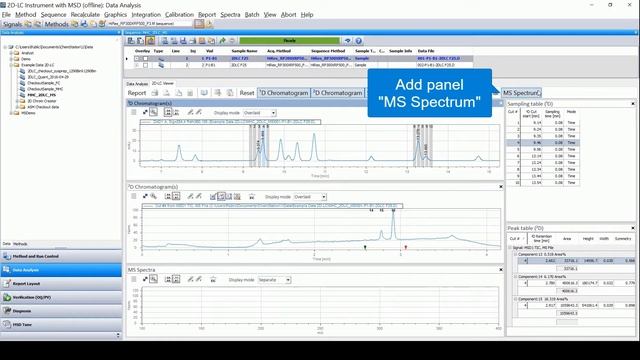This screenshot has width=640, height=360.
Task: Expand the Analyst folder in data tree
Action: pyautogui.click(x=11, y=53)
